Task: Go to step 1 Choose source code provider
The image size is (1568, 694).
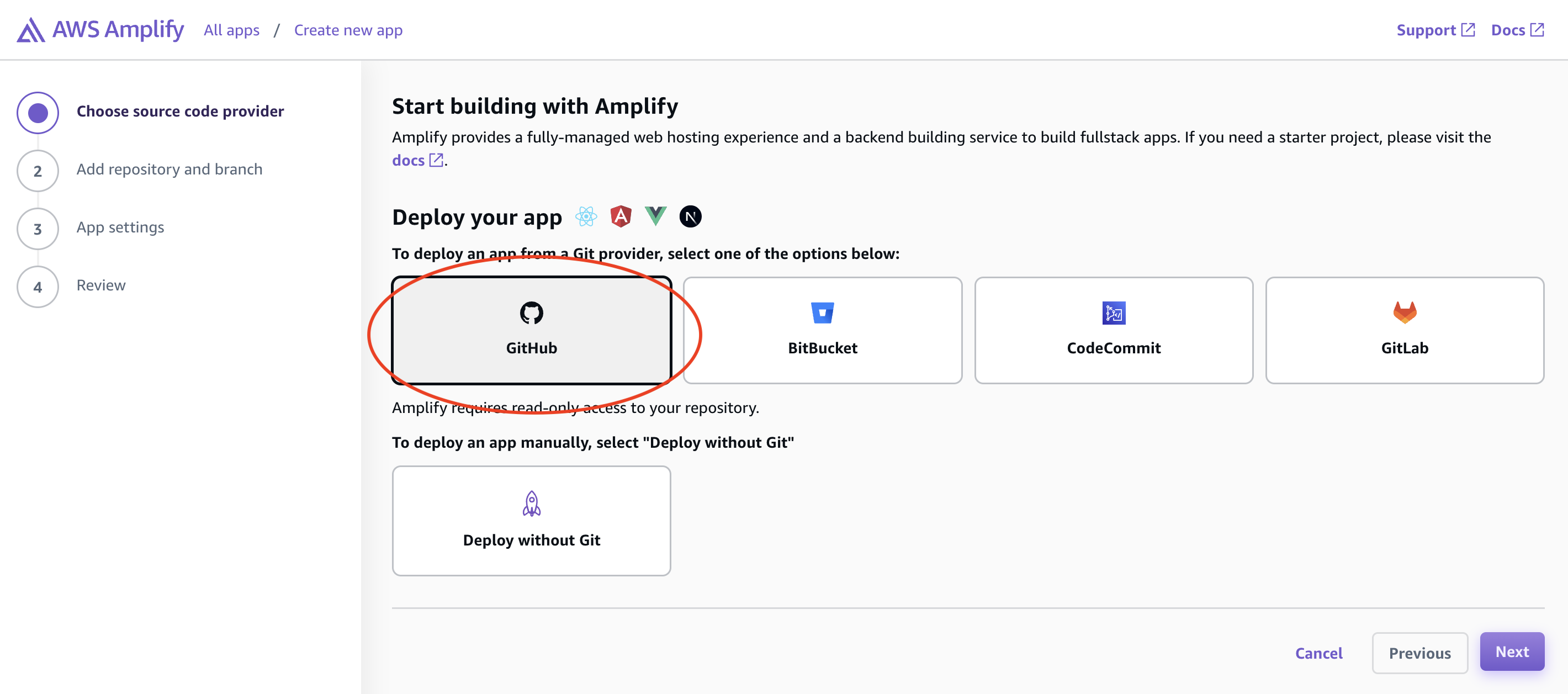Action: point(180,112)
